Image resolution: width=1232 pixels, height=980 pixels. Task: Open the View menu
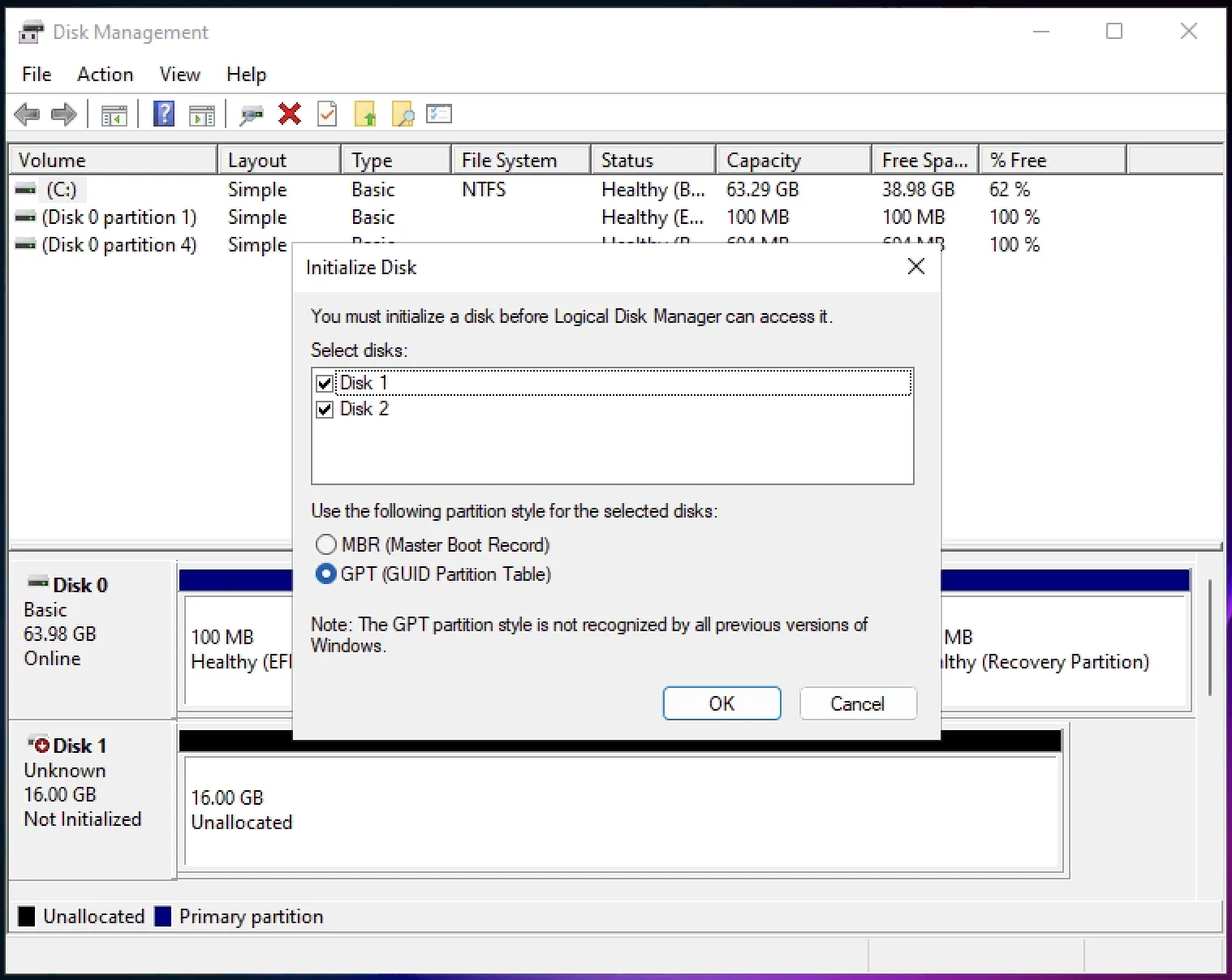(179, 74)
